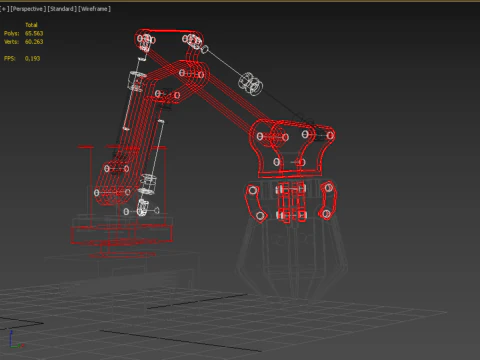
Task: Open the Perspective point-of-view viewport menu
Action: pos(28,9)
